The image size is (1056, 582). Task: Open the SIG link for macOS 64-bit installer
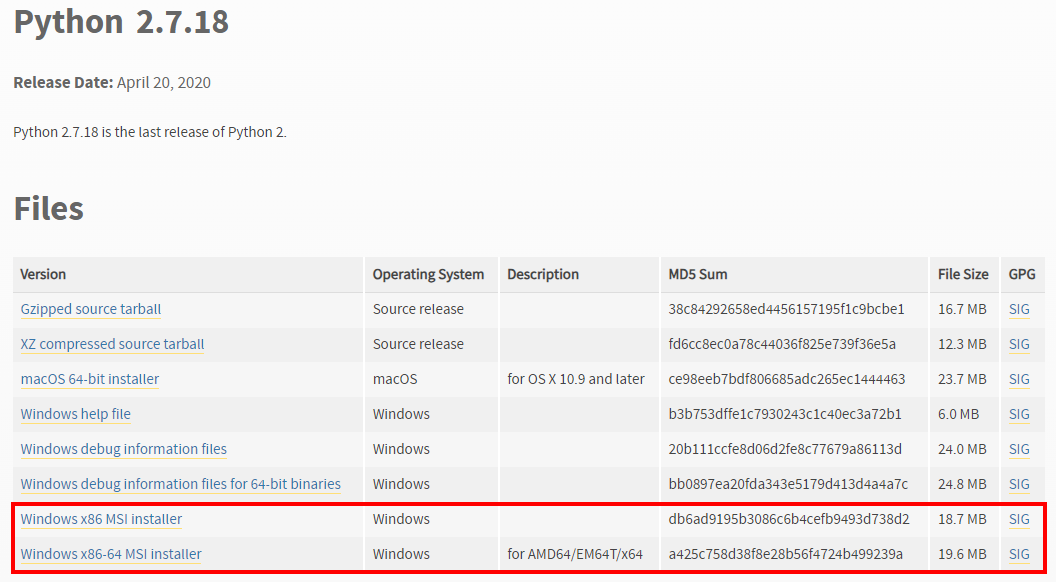coord(1019,379)
